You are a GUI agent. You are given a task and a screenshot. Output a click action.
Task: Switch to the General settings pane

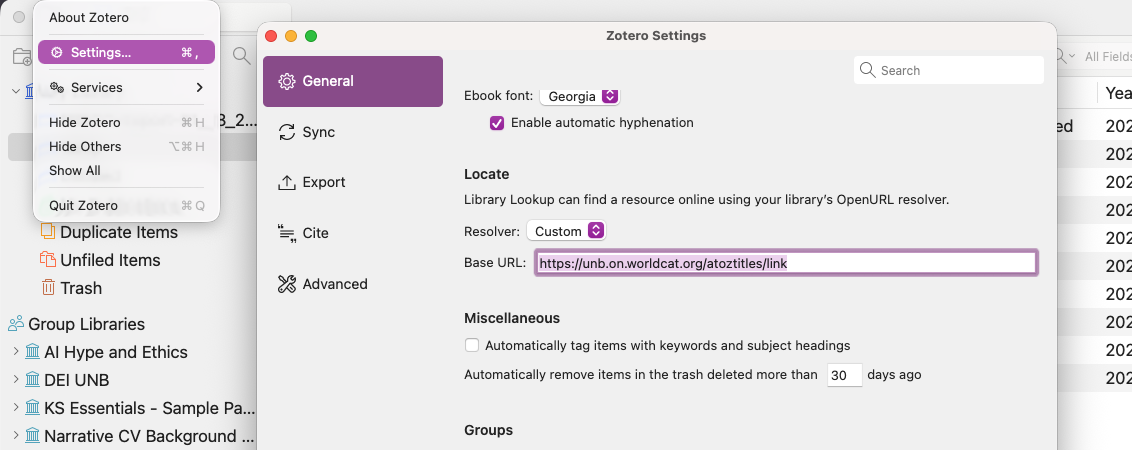(x=353, y=81)
